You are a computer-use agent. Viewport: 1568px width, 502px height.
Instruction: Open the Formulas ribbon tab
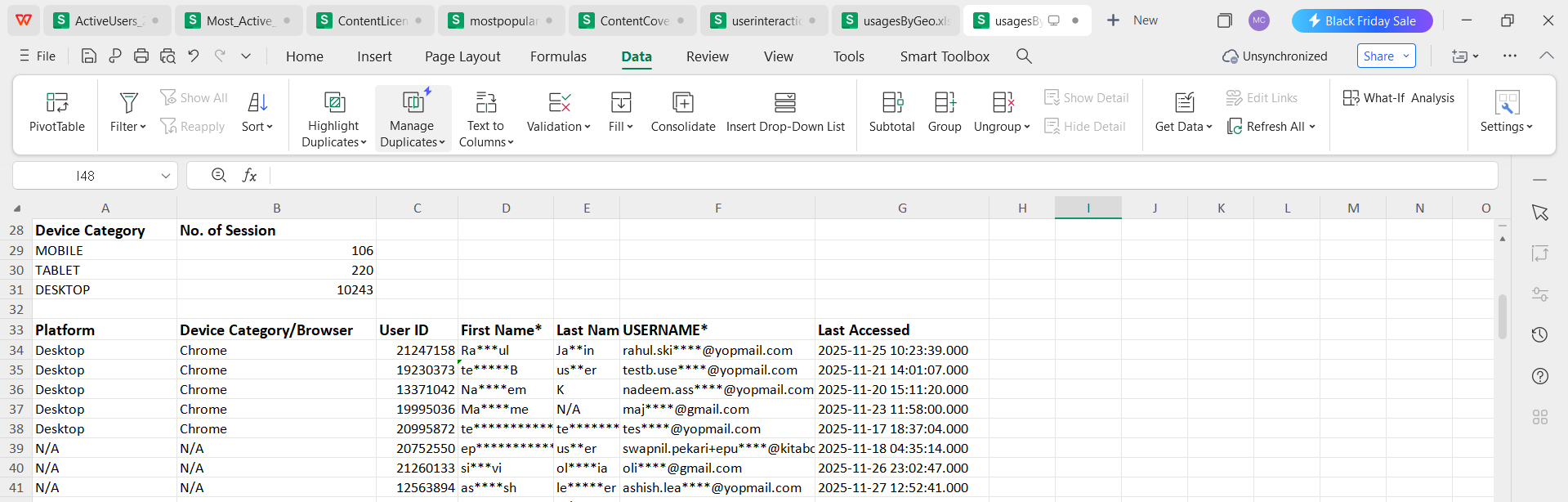[x=558, y=56]
